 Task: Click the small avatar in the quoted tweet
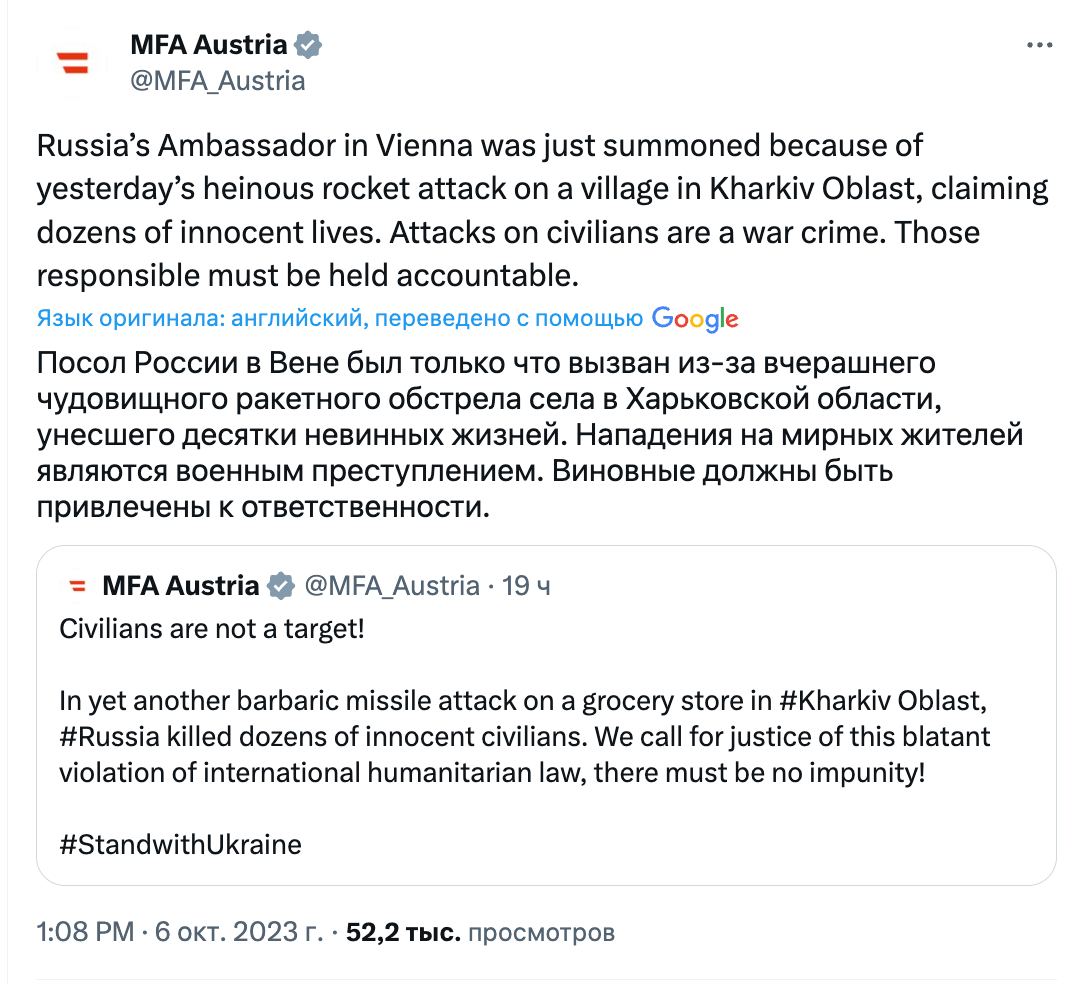[74, 586]
